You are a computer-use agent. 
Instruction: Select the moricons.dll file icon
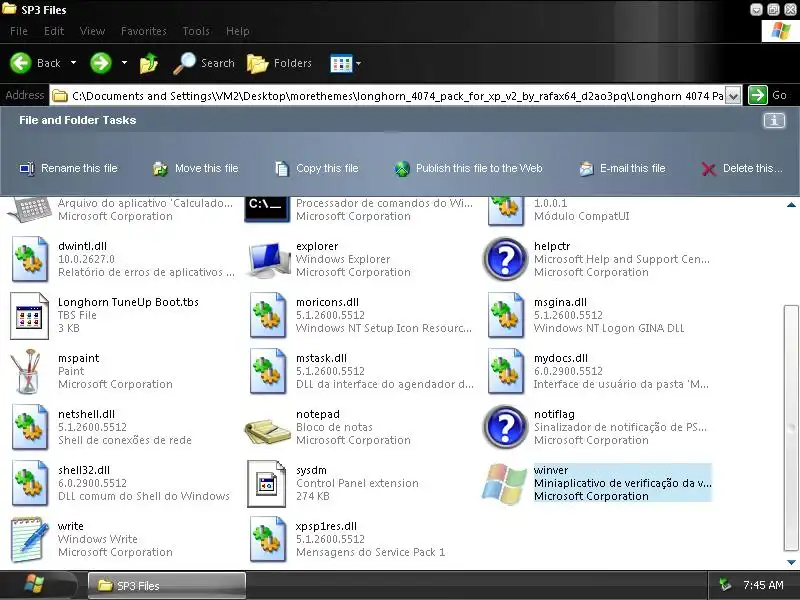pyautogui.click(x=267, y=315)
